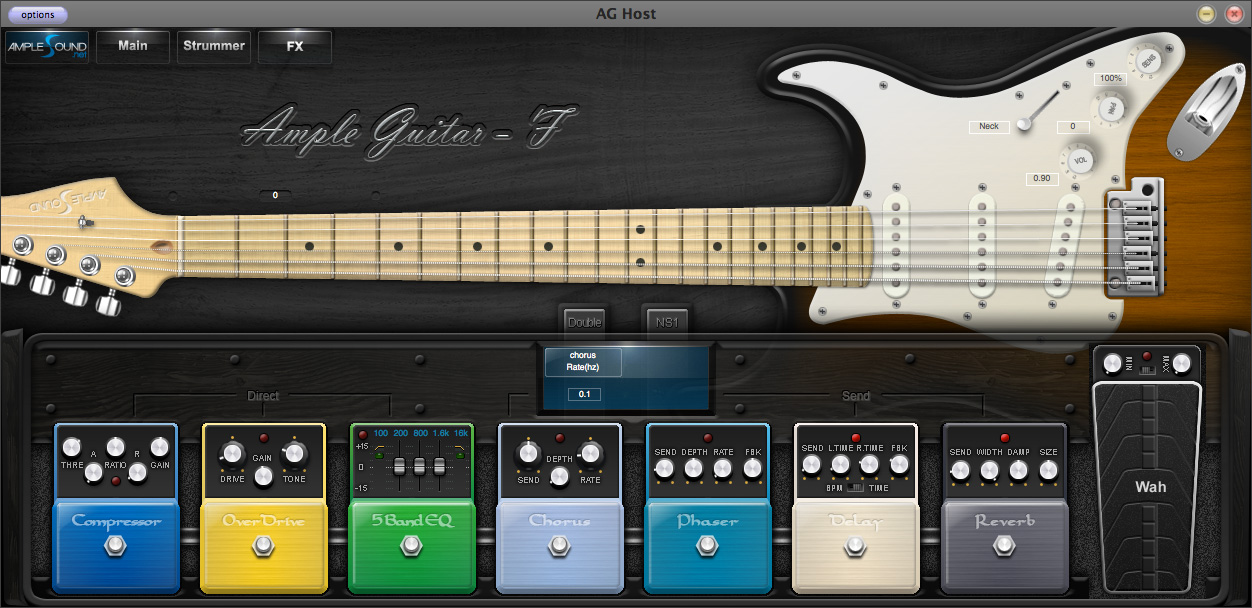
Task: Click the Delay R.TIME knob
Action: pos(870,465)
